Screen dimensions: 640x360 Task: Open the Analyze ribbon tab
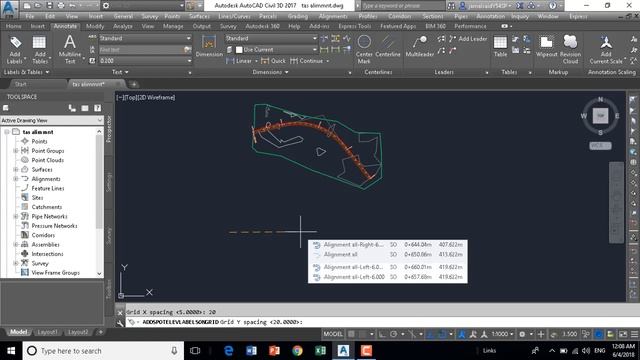(122, 26)
